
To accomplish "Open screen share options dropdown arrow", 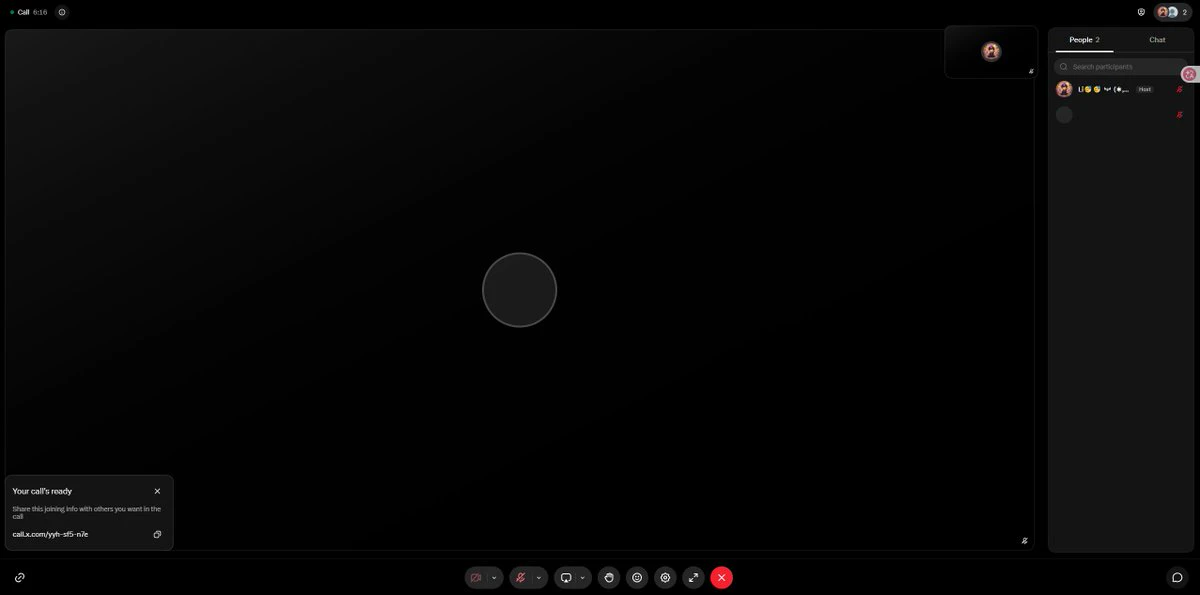I will click(582, 578).
